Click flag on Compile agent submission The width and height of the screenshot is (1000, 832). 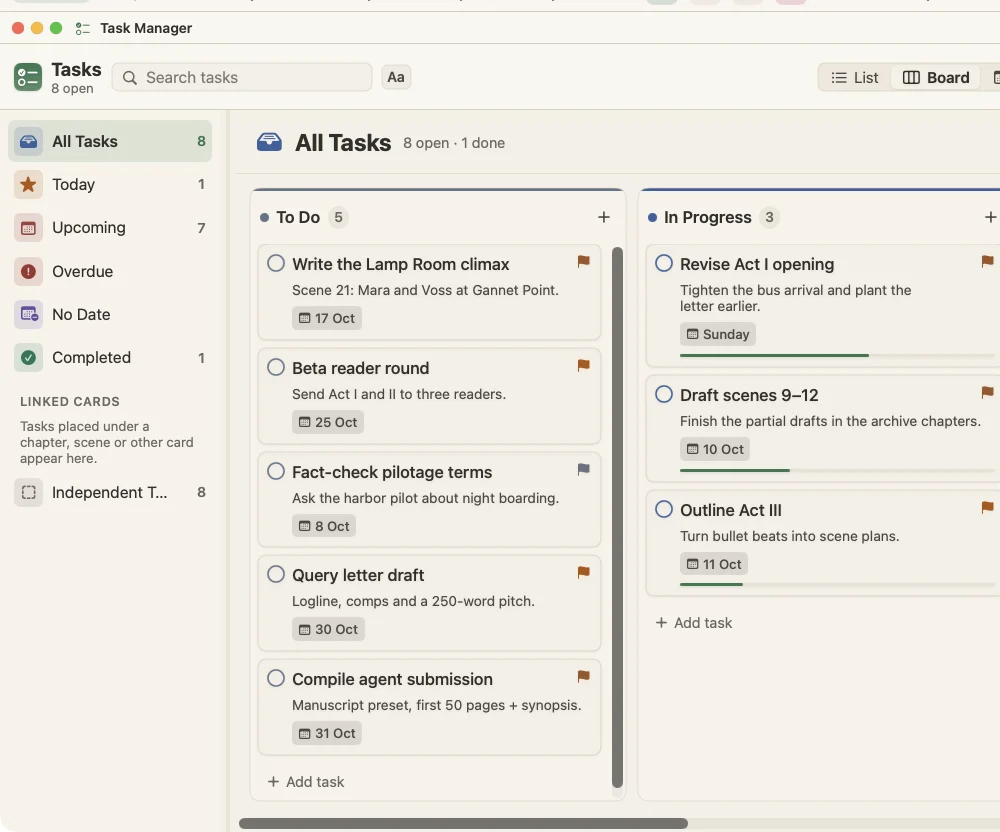coord(584,676)
